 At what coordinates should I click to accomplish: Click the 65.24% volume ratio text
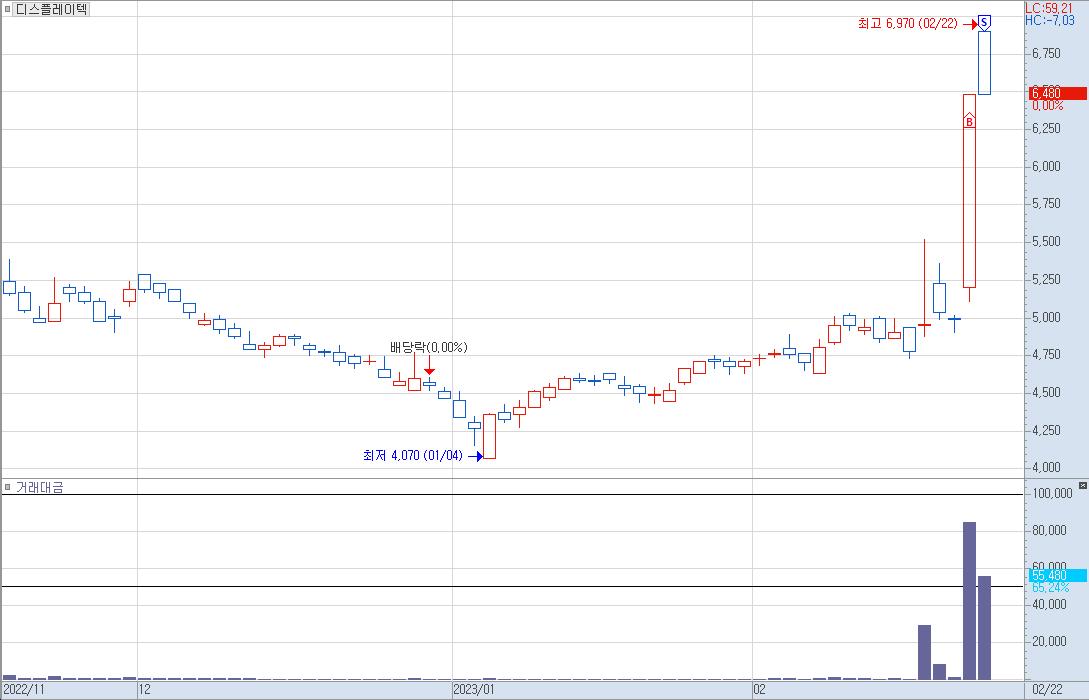1049,588
